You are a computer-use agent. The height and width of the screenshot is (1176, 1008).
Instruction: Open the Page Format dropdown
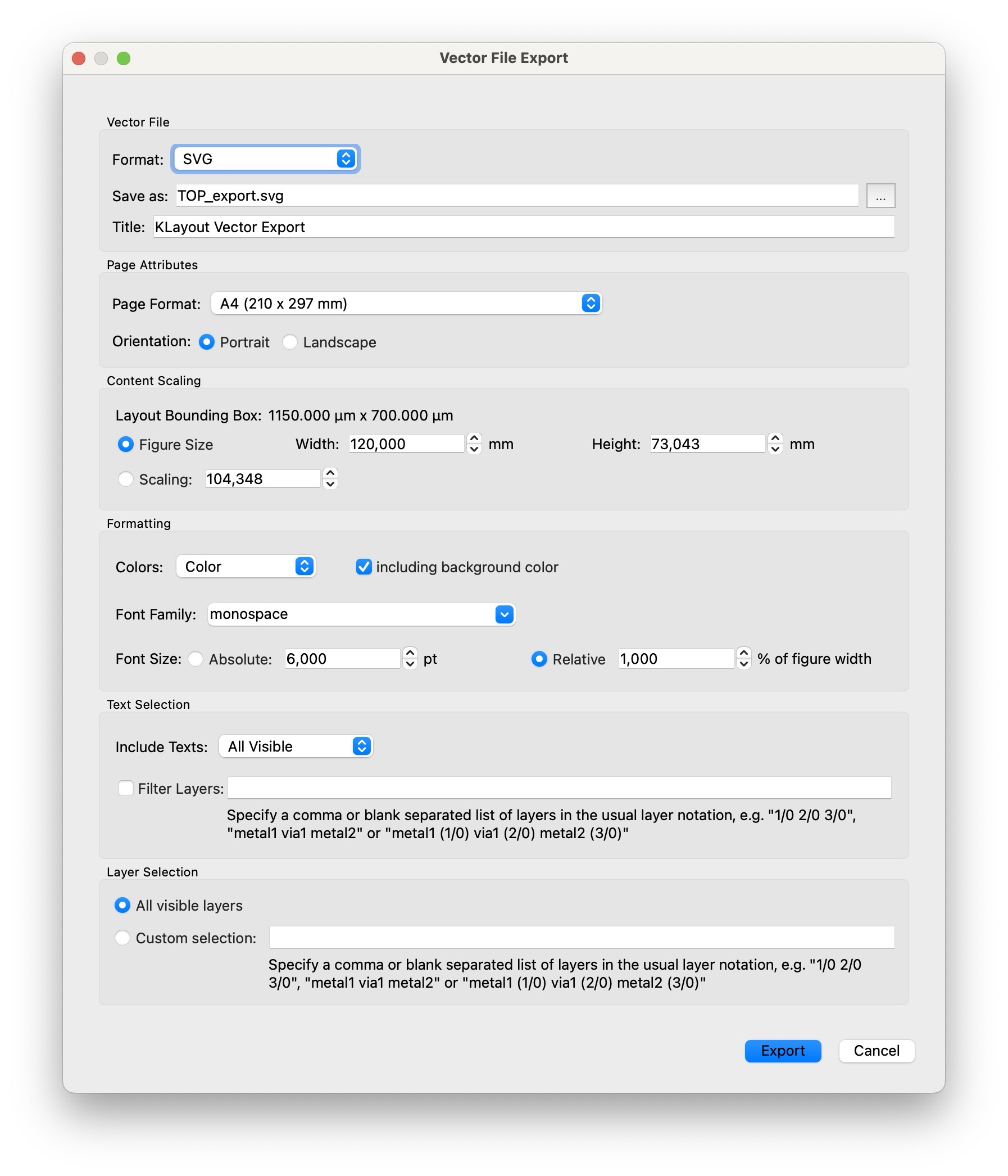(x=406, y=304)
